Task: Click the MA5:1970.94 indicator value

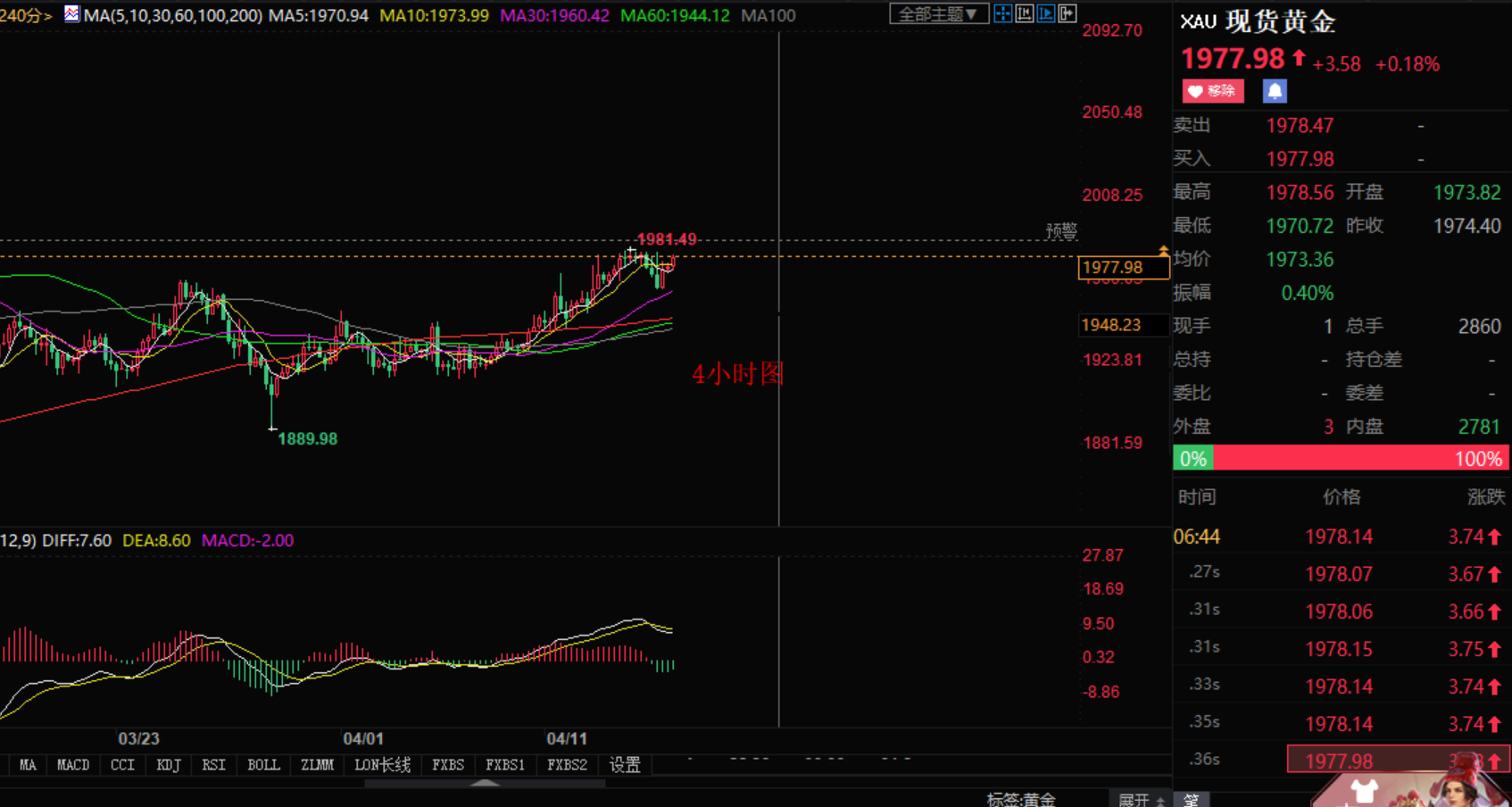Action: click(x=319, y=15)
